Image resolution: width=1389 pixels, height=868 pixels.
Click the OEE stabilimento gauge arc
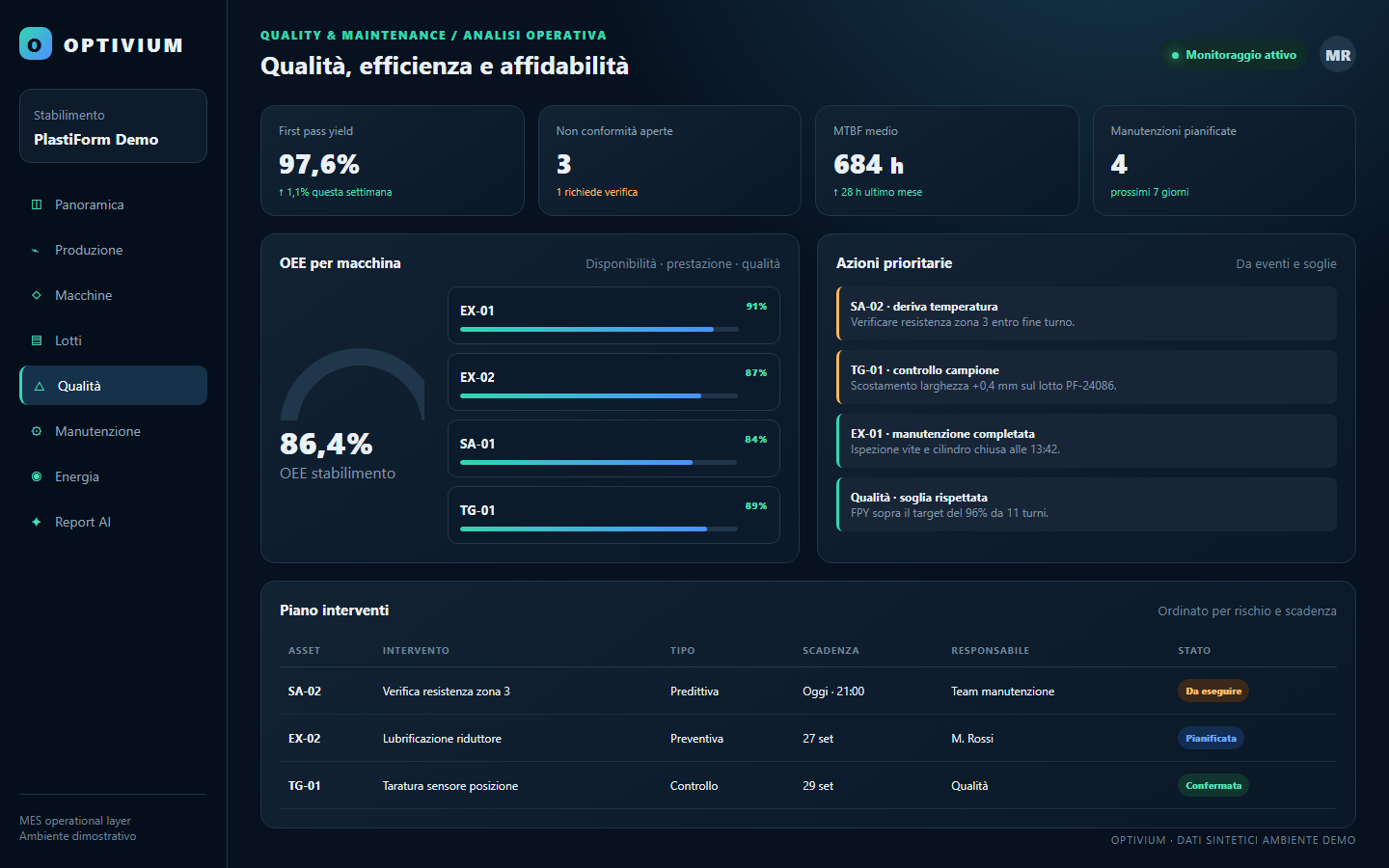click(352, 384)
